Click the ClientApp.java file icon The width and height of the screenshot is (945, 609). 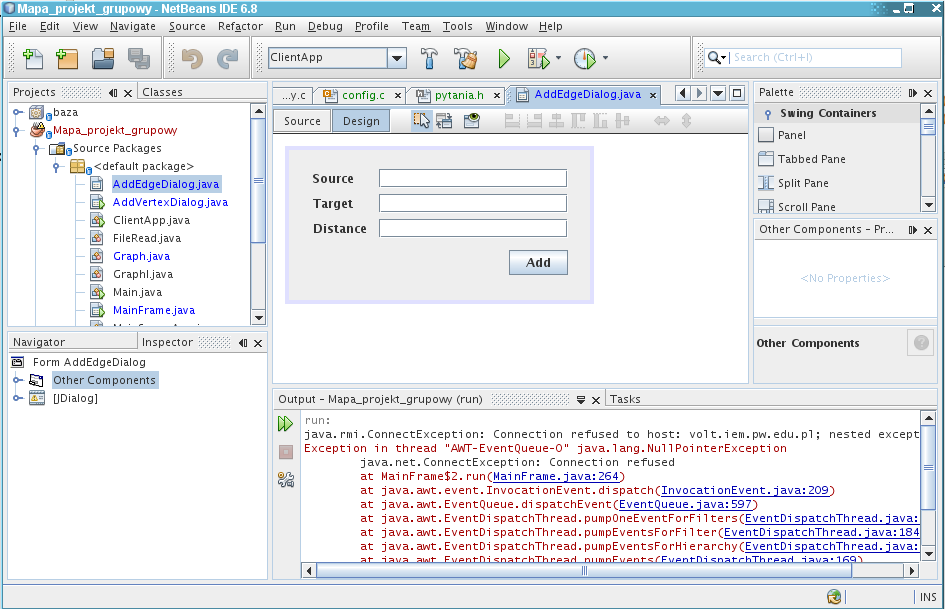coord(98,220)
